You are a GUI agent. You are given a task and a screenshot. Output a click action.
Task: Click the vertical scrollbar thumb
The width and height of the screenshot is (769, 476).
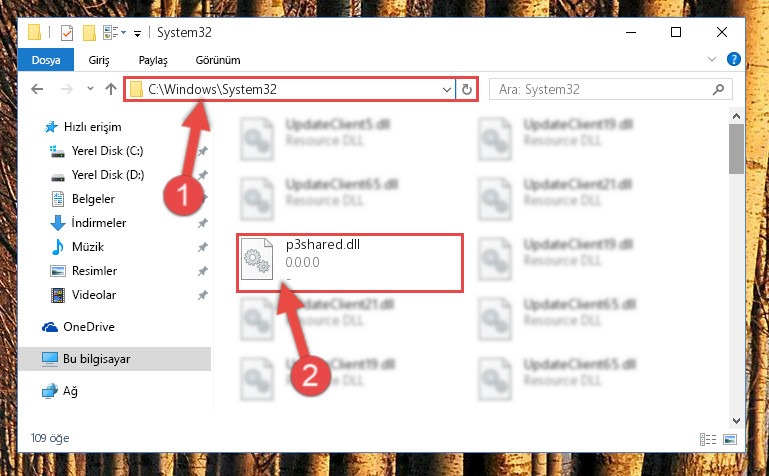point(736,149)
